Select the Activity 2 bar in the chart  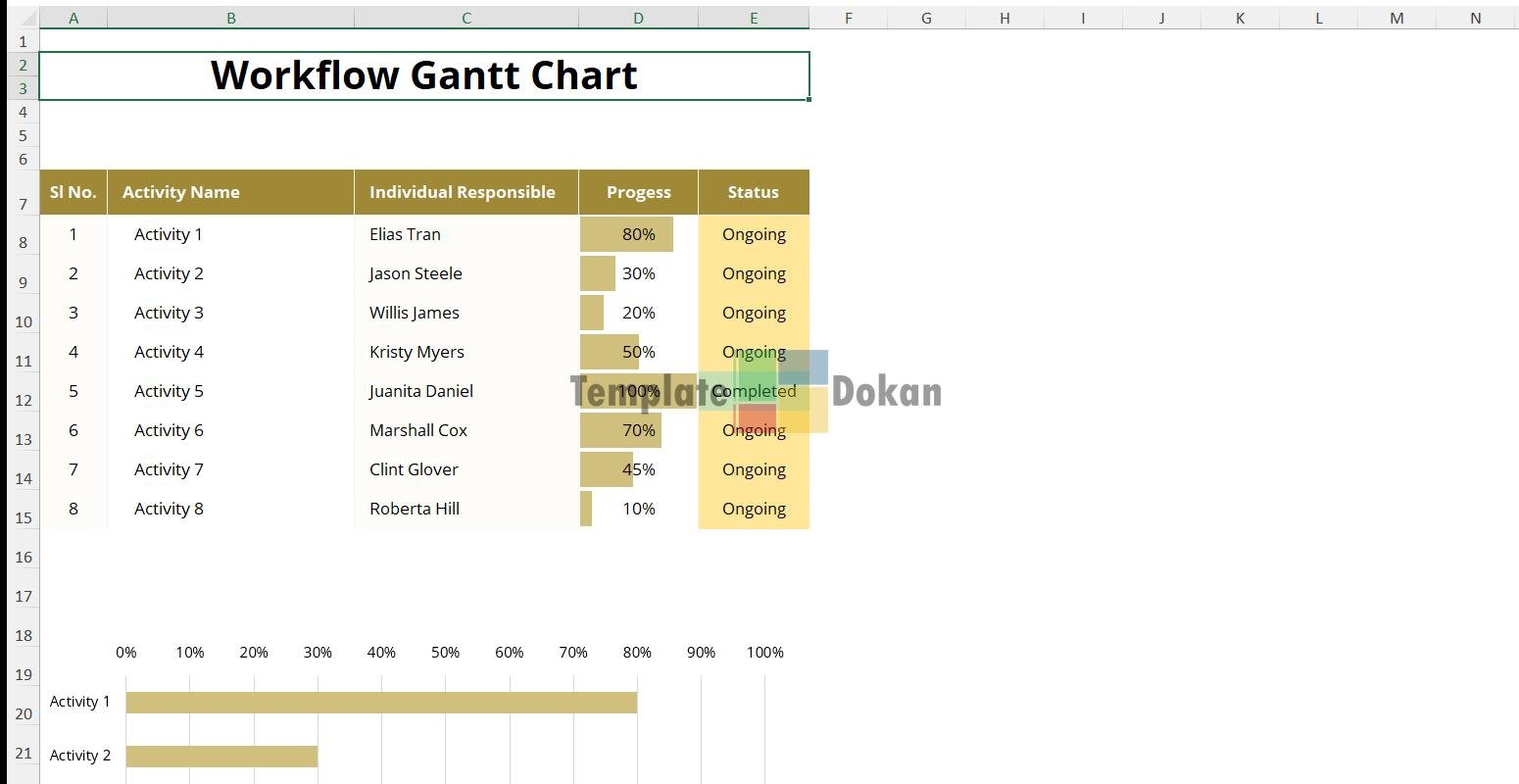point(221,756)
